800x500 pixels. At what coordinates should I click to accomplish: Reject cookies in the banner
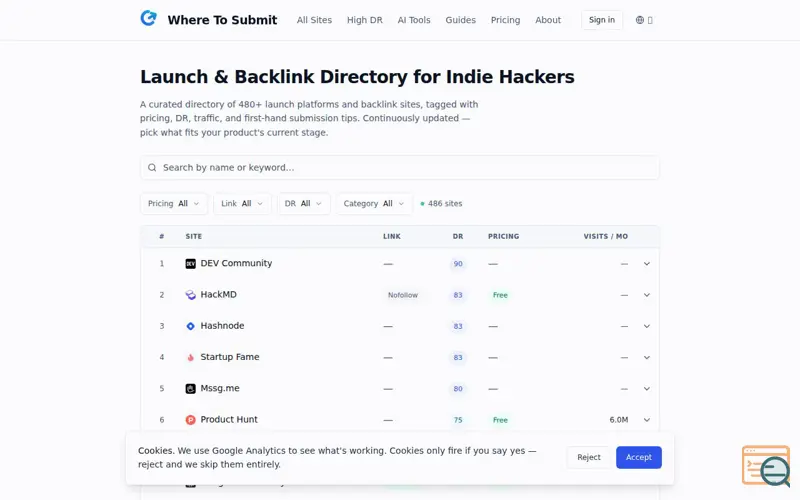click(x=589, y=457)
